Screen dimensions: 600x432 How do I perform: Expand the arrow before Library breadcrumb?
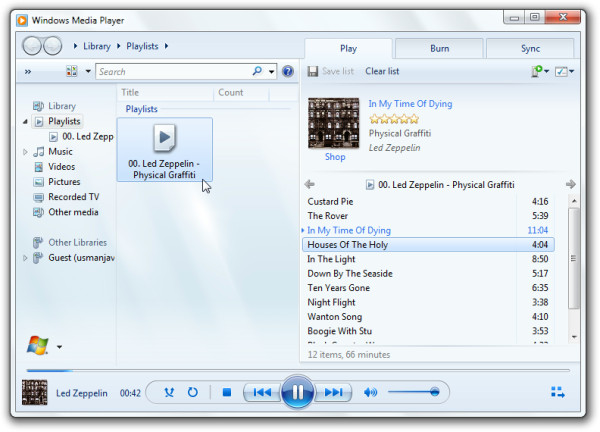tap(75, 46)
